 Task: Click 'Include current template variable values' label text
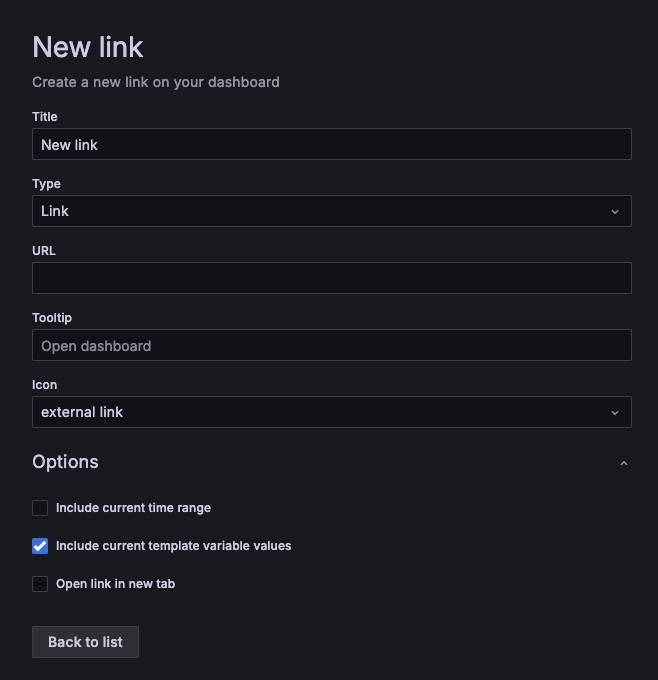pyautogui.click(x=173, y=546)
